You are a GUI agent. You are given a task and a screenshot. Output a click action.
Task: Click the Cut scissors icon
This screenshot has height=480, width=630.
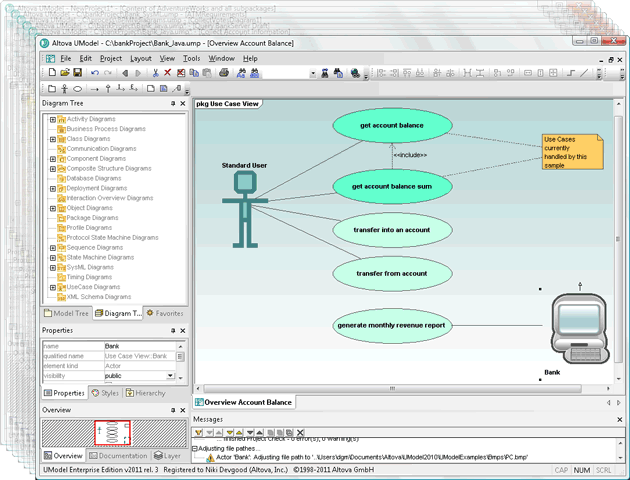155,73
